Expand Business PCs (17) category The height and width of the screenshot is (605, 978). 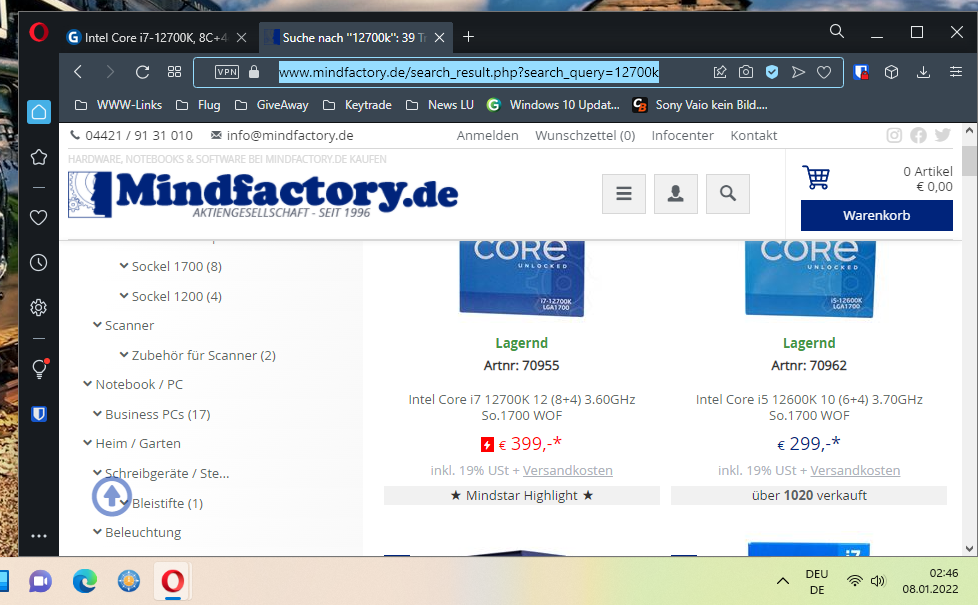pos(152,414)
